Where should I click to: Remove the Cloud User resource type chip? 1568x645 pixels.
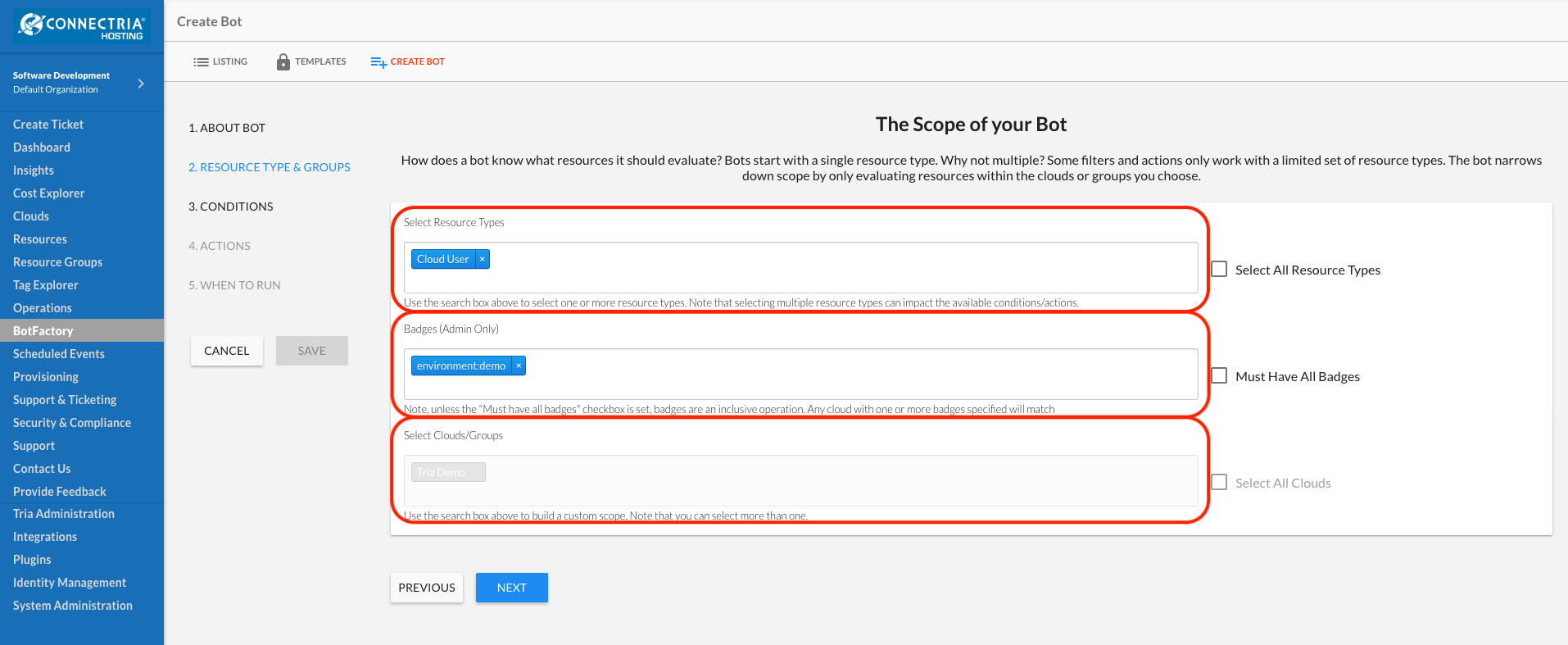tap(483, 259)
